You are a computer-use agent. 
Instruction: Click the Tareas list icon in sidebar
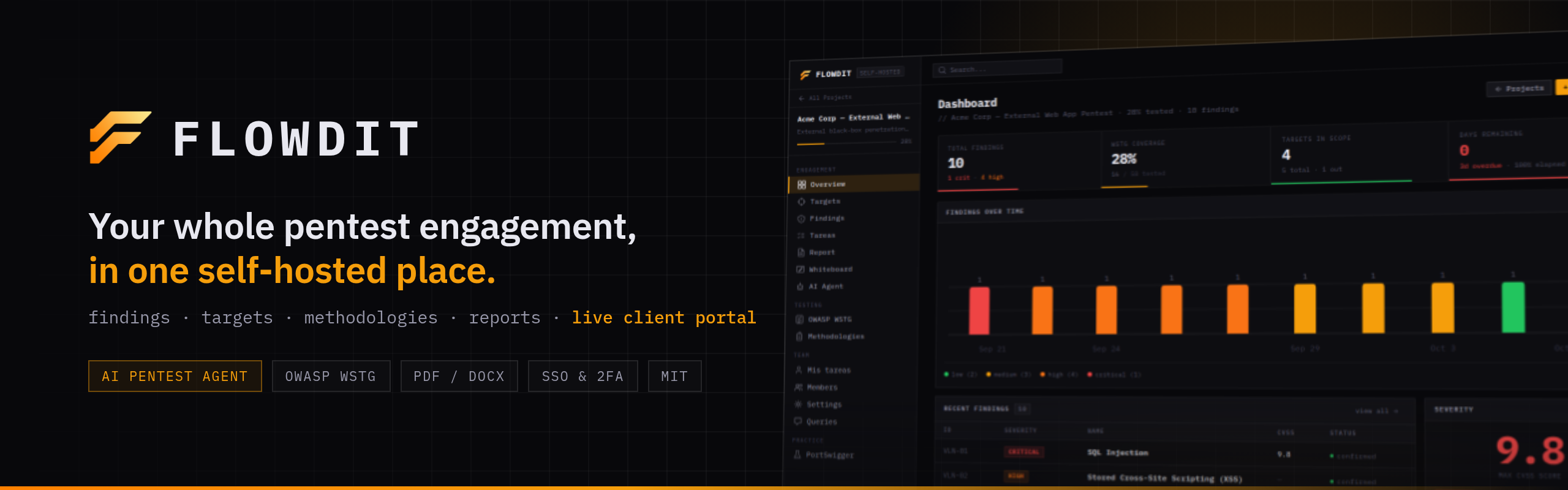click(x=801, y=235)
